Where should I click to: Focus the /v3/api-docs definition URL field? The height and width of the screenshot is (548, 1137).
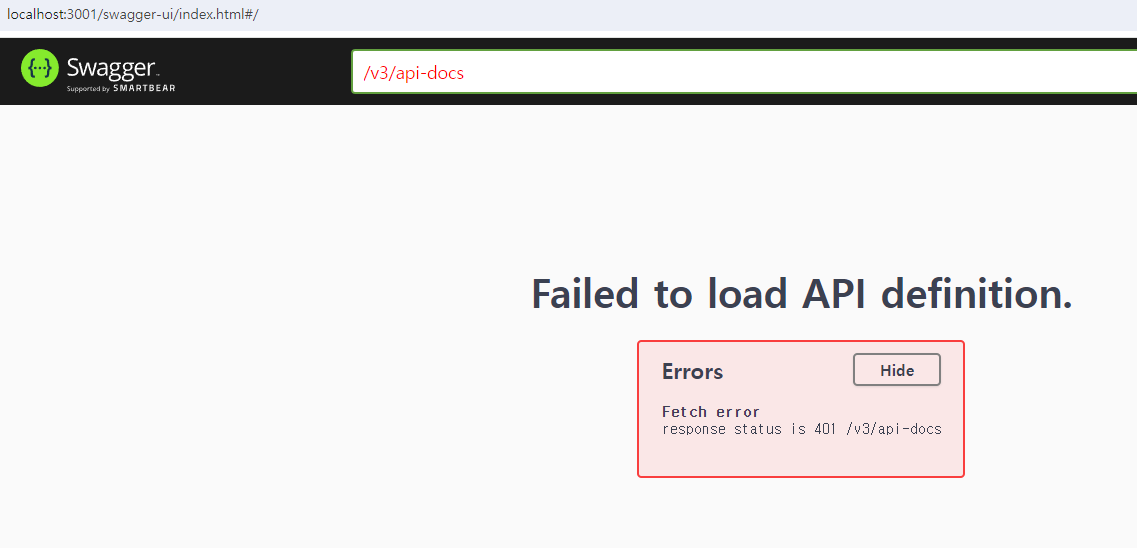(744, 72)
